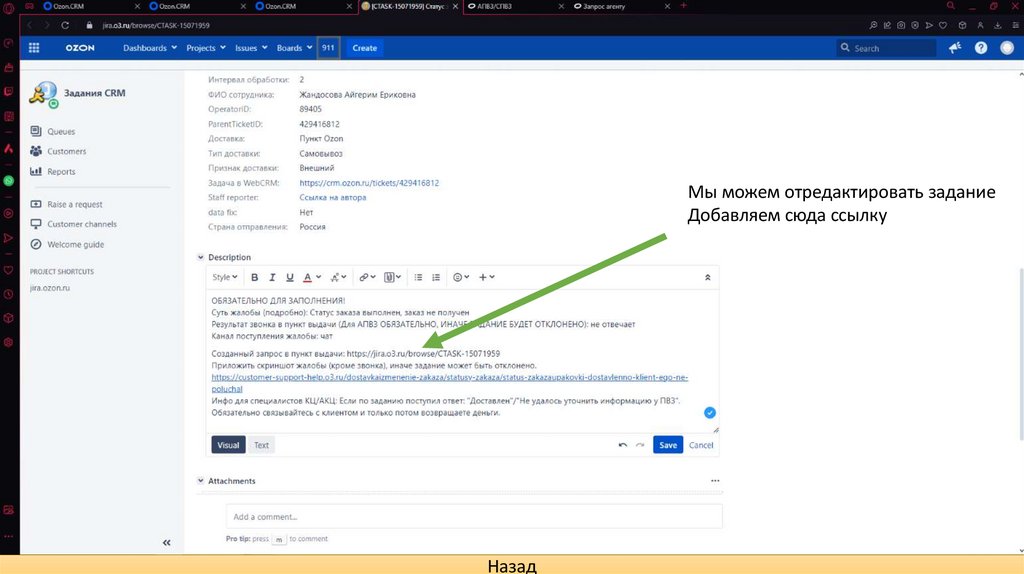Toggle underline formatting
1024x574 pixels.
tap(289, 277)
